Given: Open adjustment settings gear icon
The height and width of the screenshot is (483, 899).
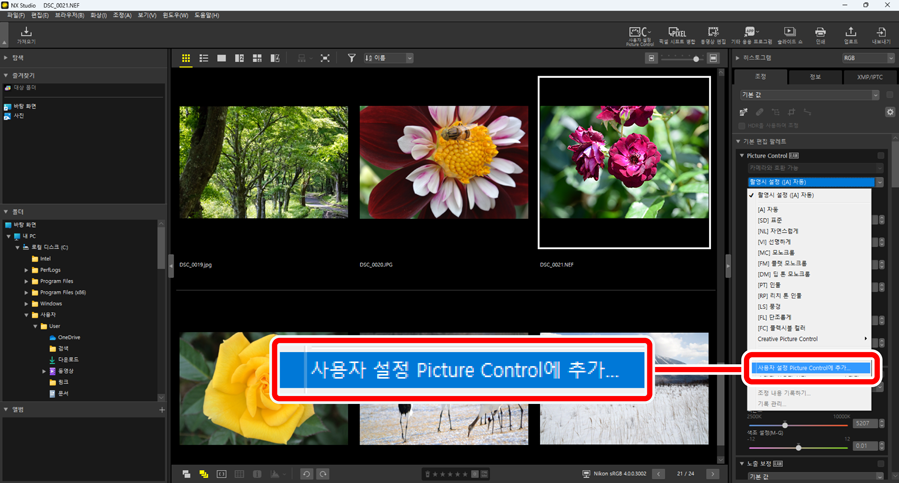Looking at the screenshot, I should (x=890, y=112).
